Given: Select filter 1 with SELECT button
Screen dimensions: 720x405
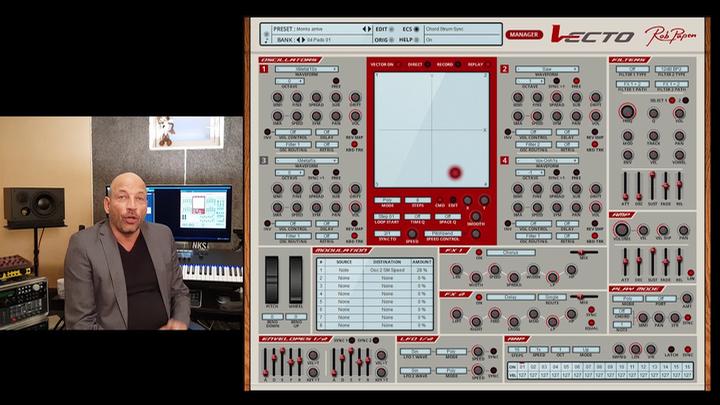Looking at the screenshot, I should [x=672, y=100].
